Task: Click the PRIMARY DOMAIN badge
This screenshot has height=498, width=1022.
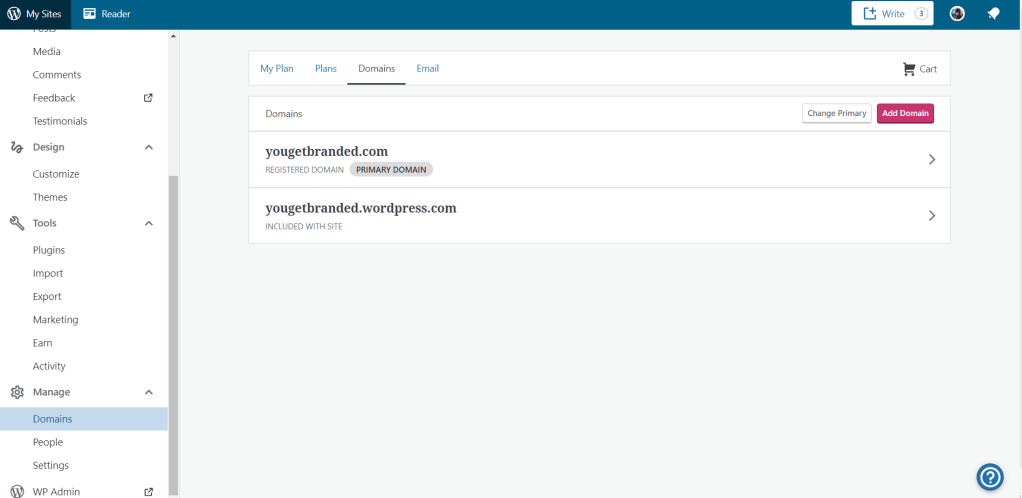Action: (391, 169)
